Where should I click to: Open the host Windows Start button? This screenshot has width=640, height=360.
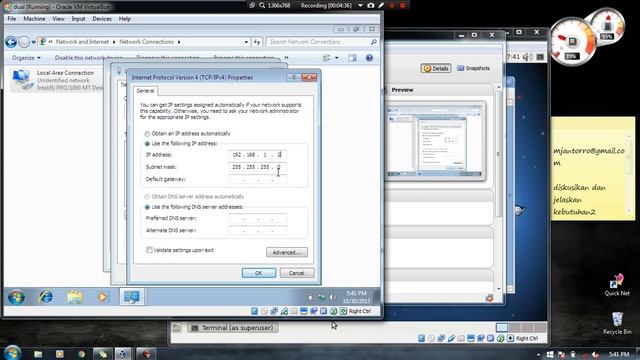[12, 353]
